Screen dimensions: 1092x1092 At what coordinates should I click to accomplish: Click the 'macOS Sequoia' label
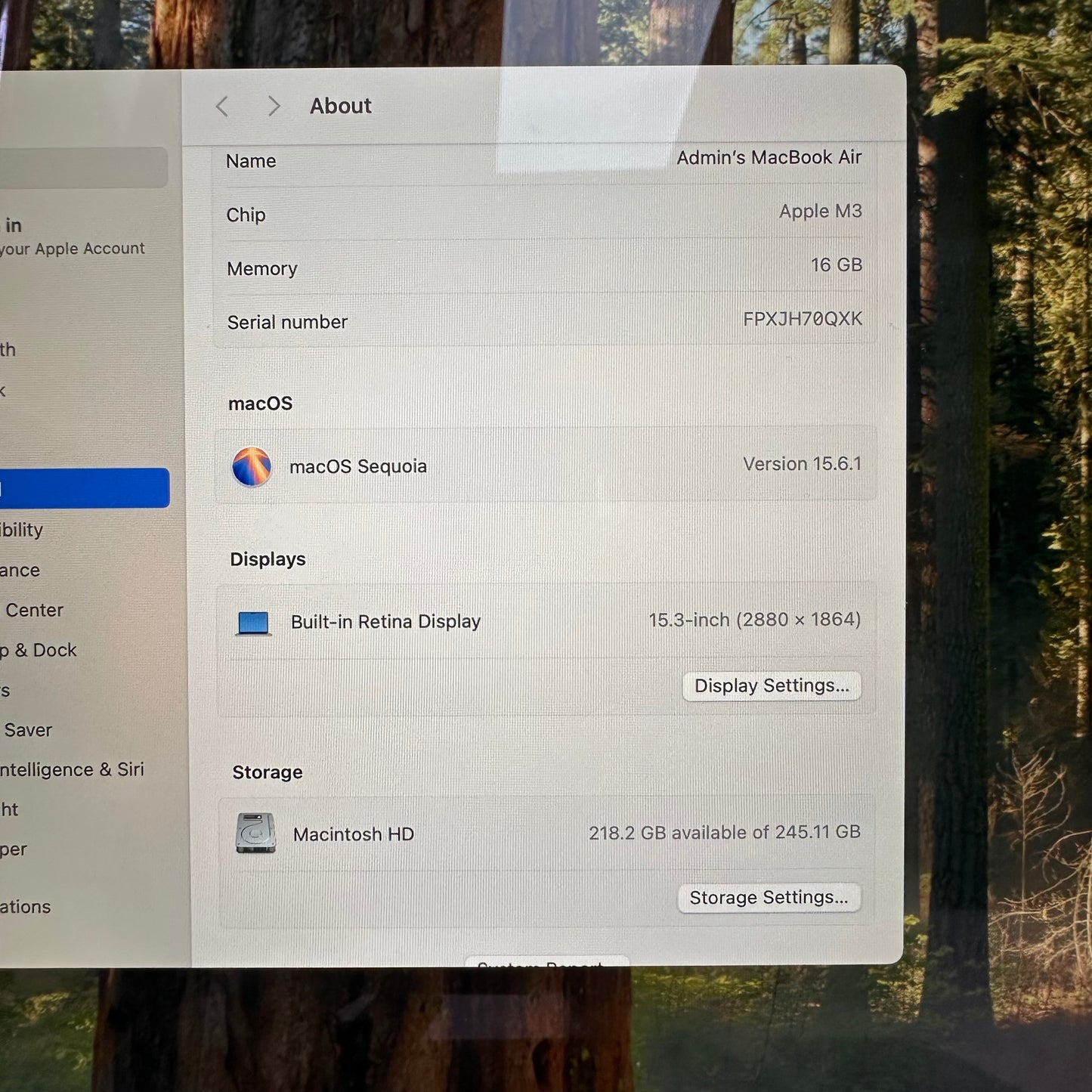coord(358,466)
